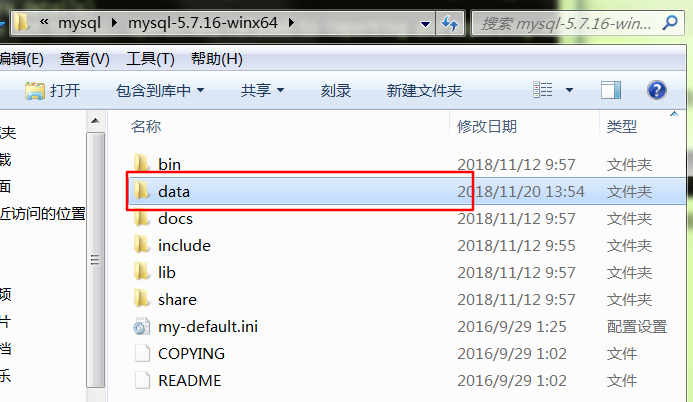Open the 工具(T) menu
This screenshot has width=693, height=402.
click(150, 59)
